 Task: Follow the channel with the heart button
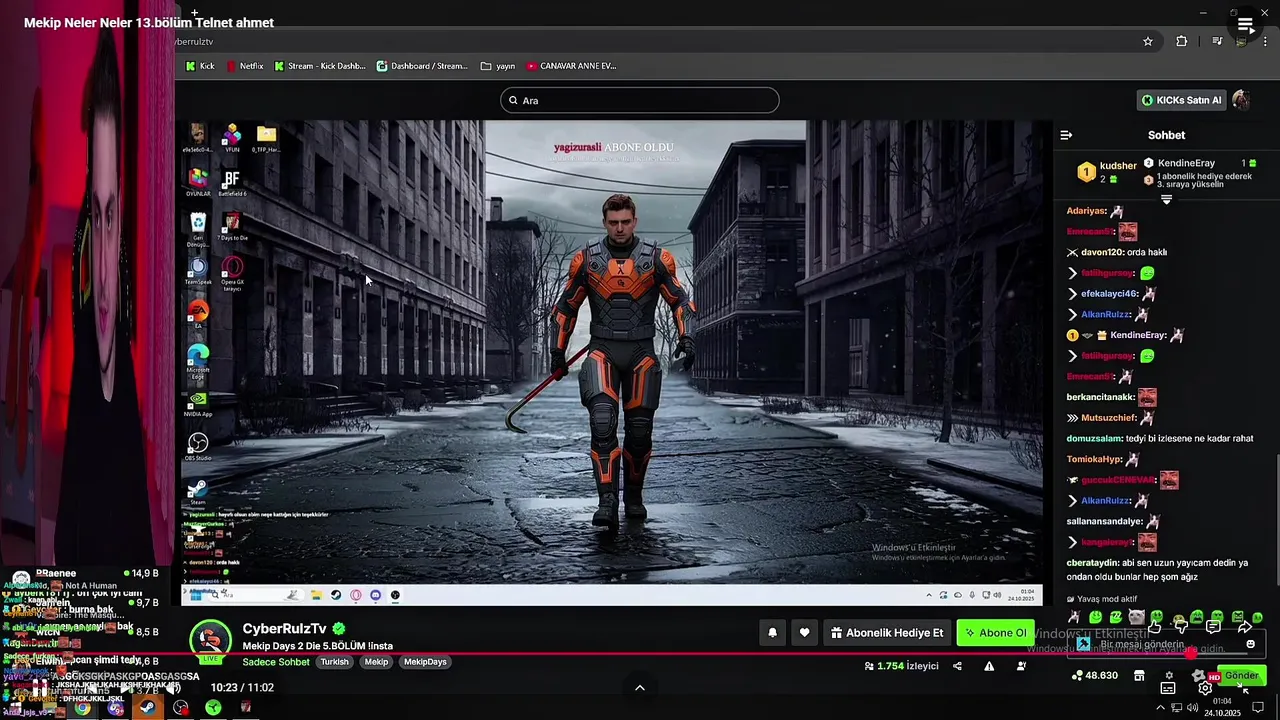pyautogui.click(x=804, y=633)
